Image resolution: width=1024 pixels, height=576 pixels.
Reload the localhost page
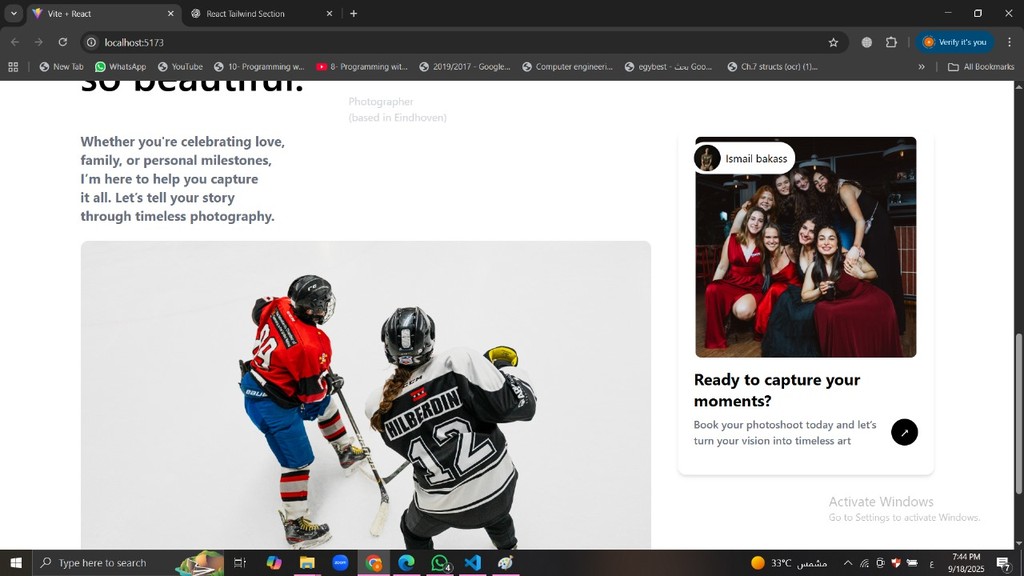pos(62,43)
